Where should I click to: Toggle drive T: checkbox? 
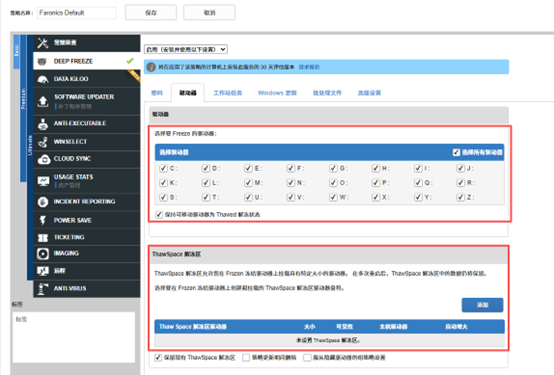[206, 197]
